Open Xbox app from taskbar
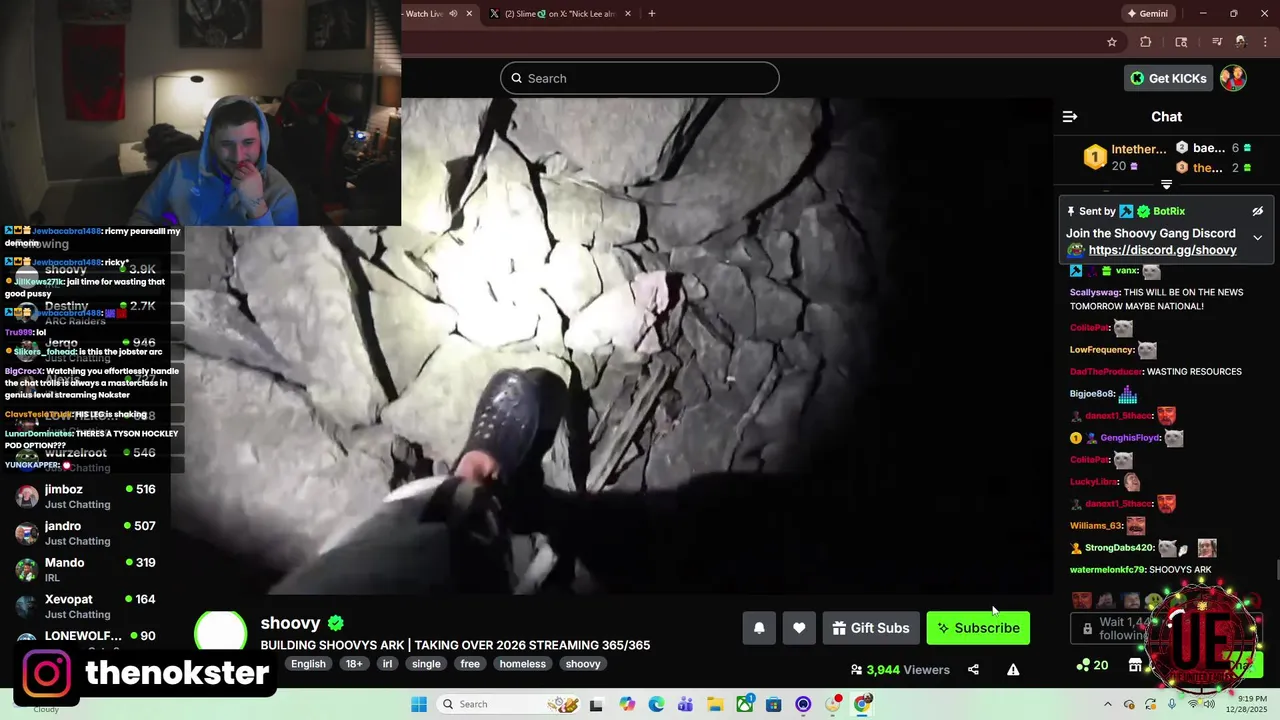 coord(745,704)
